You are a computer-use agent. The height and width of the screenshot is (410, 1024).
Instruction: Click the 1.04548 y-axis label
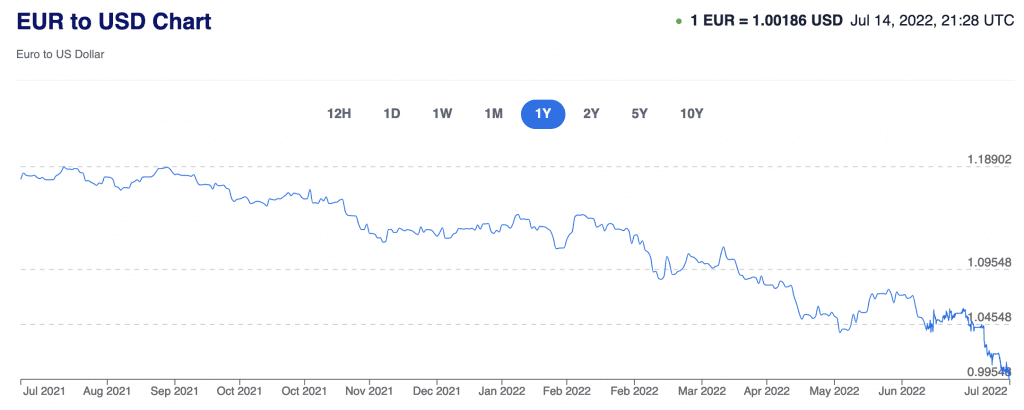click(x=988, y=317)
